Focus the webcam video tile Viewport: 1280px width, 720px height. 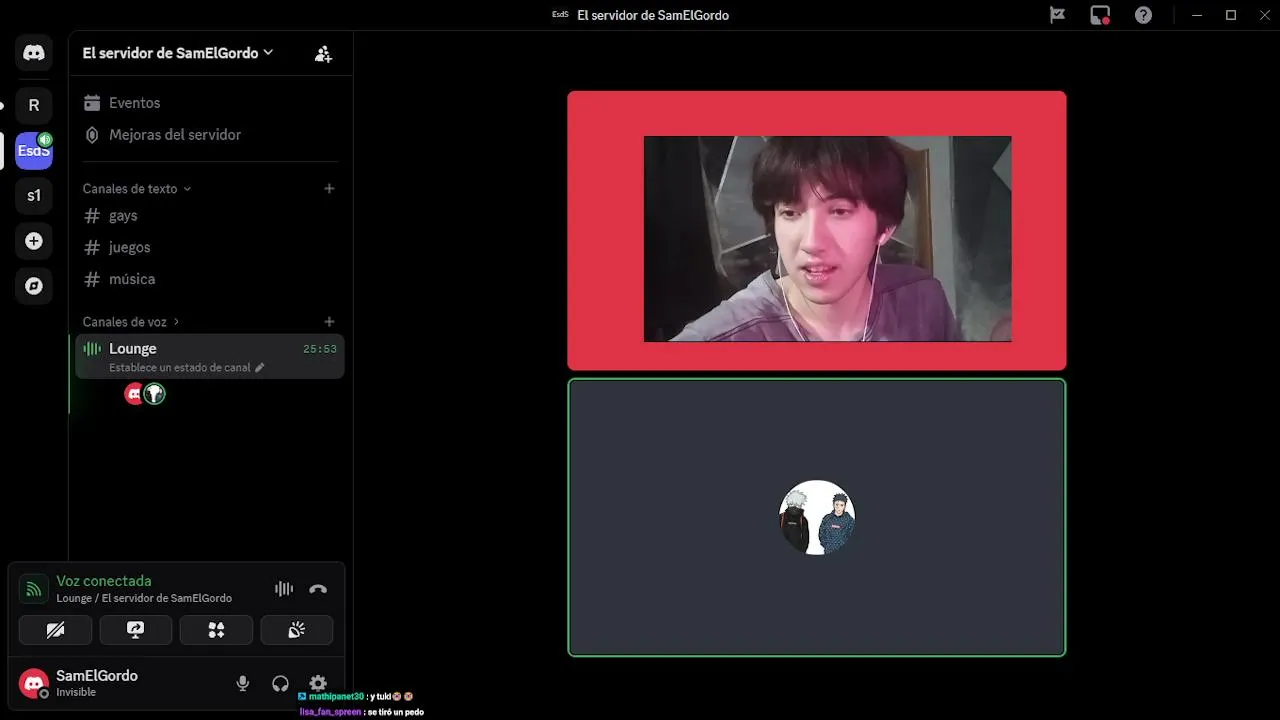817,231
